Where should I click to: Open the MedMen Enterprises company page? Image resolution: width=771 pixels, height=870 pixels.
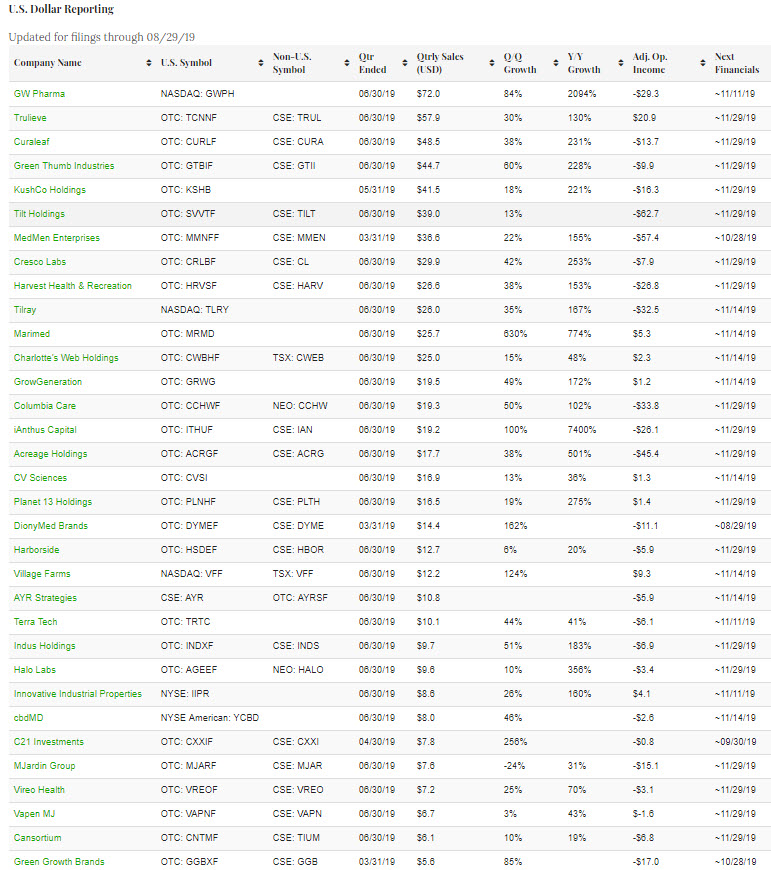57,238
